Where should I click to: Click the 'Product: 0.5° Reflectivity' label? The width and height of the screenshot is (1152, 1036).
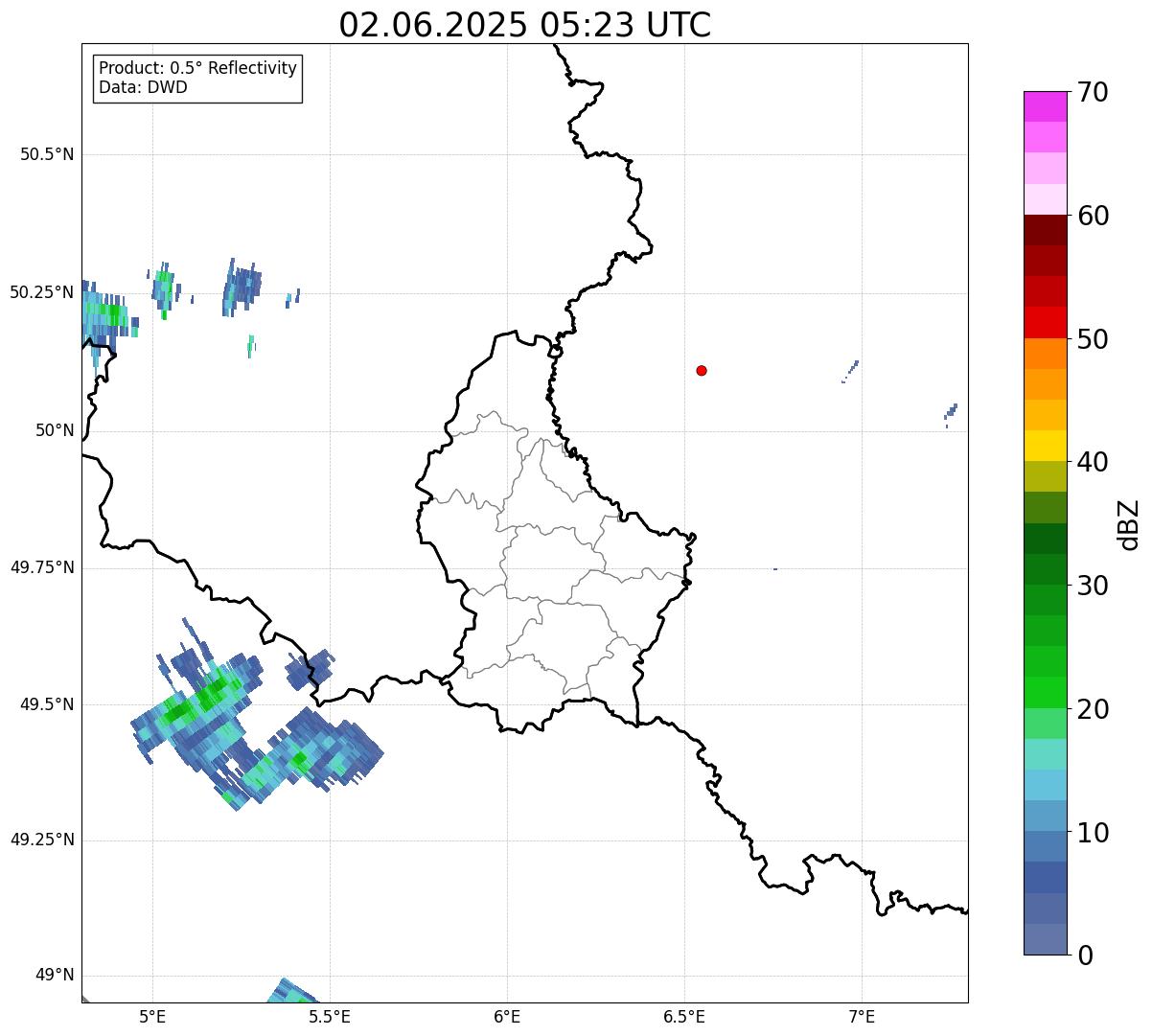pos(198,69)
